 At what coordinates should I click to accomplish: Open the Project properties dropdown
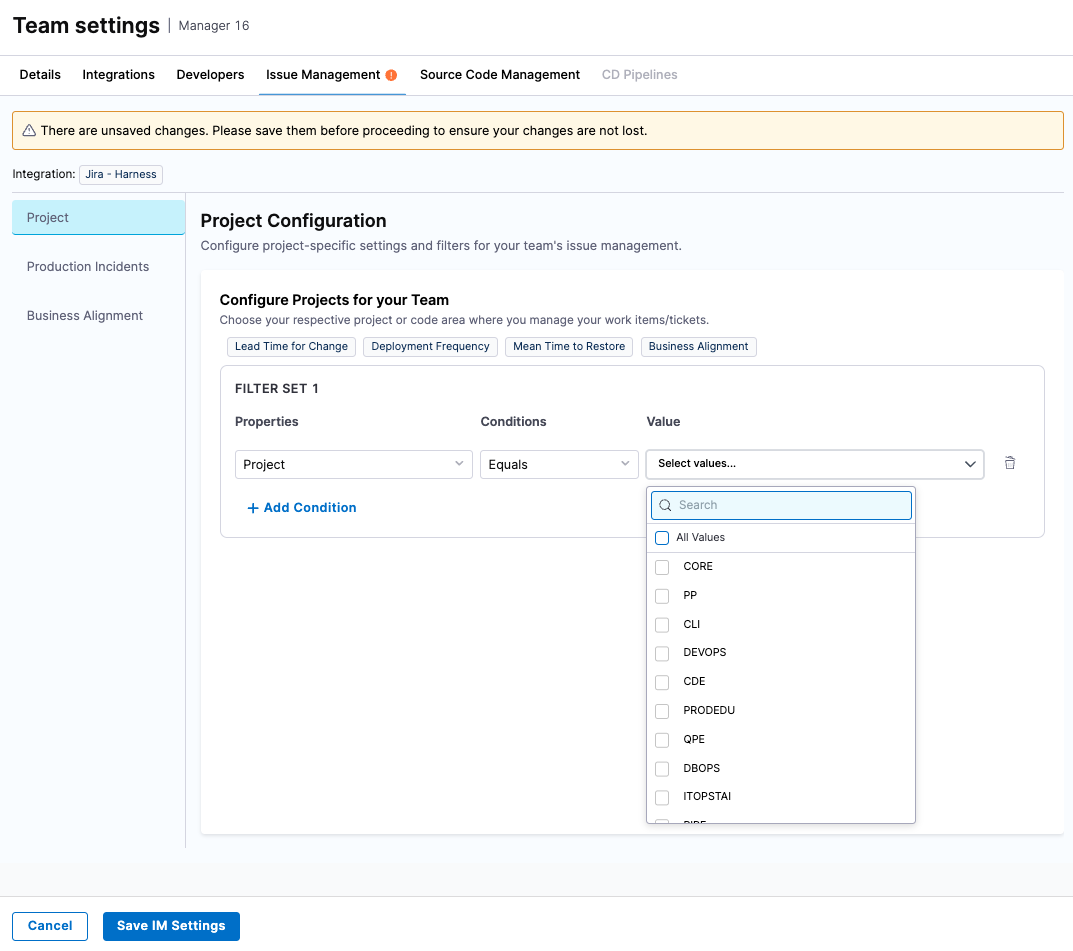tap(353, 464)
